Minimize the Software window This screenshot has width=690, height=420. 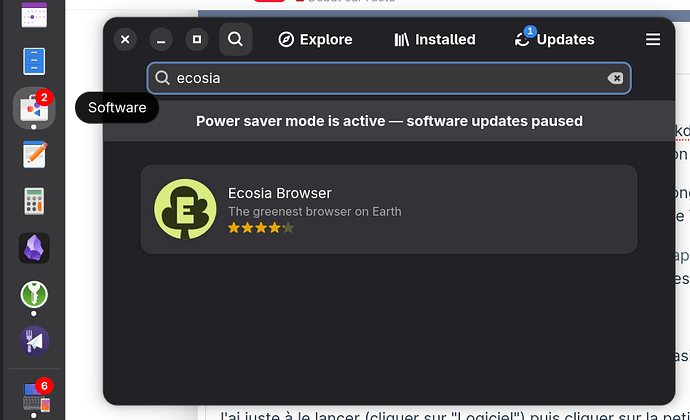(x=161, y=40)
